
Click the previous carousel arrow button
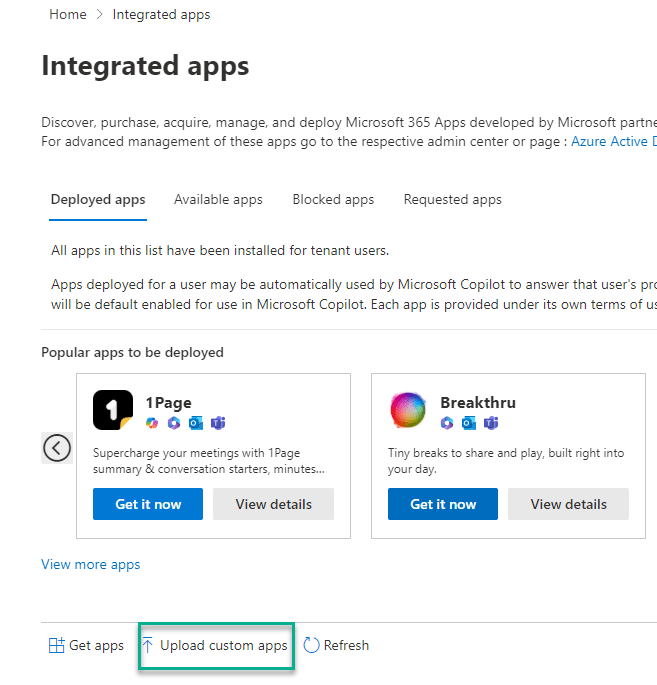click(x=57, y=448)
